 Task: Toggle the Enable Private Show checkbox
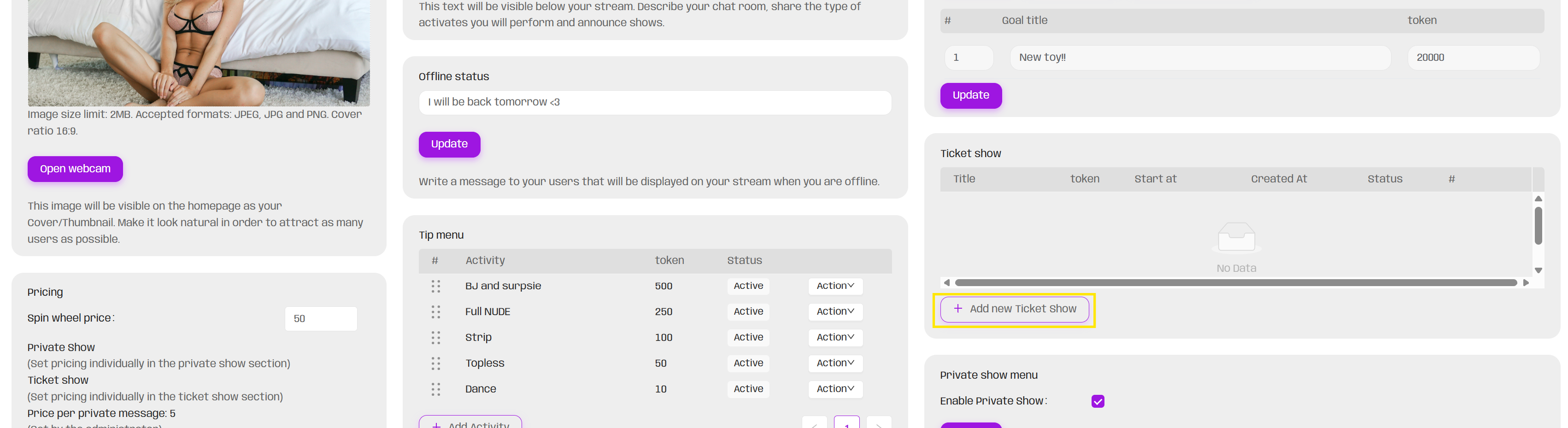pyautogui.click(x=1098, y=401)
